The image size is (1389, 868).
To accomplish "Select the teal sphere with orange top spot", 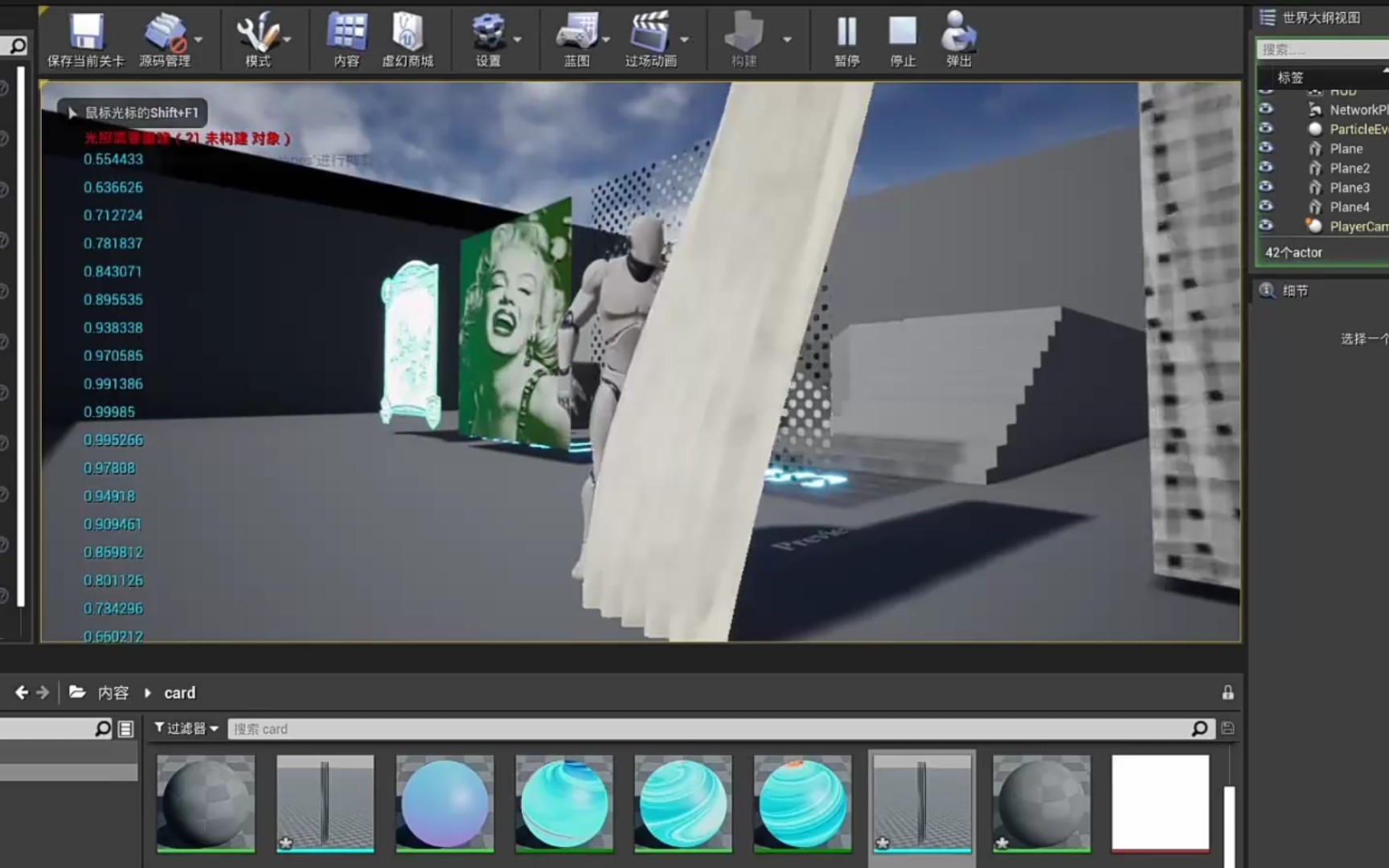I will click(x=802, y=803).
